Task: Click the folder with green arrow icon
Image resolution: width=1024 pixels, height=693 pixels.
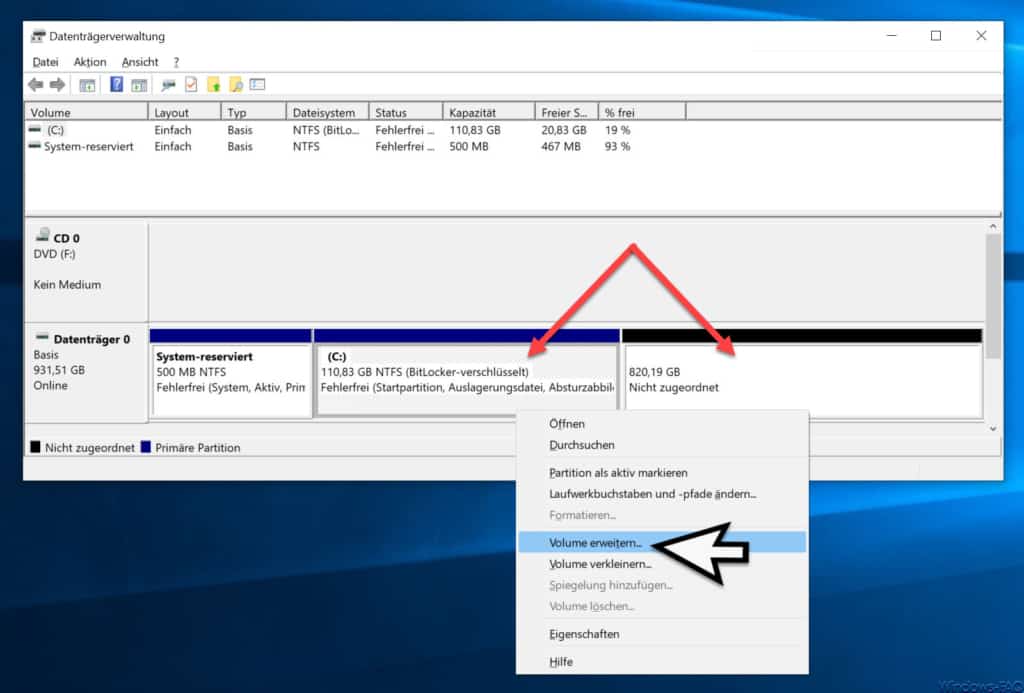Action: pos(213,85)
